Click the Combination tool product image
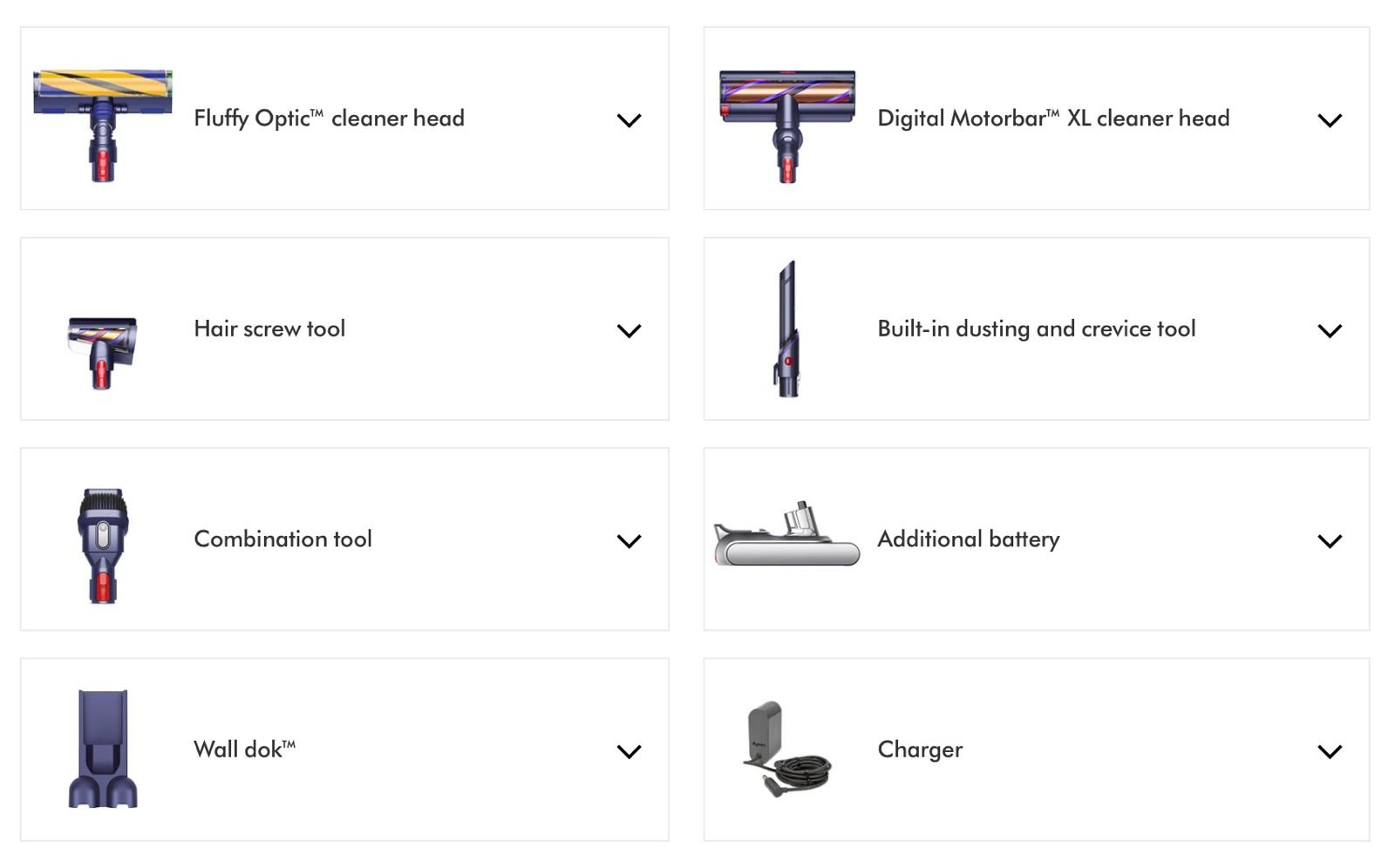The width and height of the screenshot is (1395, 868). pyautogui.click(x=102, y=545)
